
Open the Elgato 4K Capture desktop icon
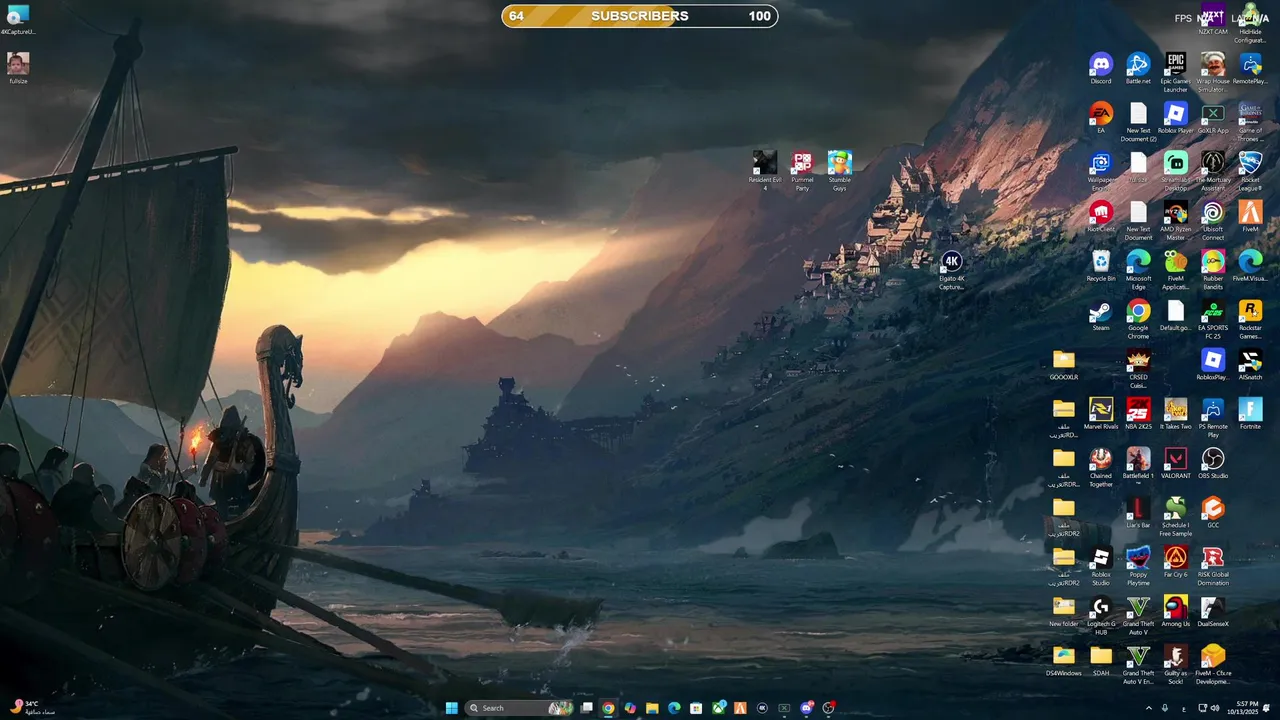pos(951,270)
